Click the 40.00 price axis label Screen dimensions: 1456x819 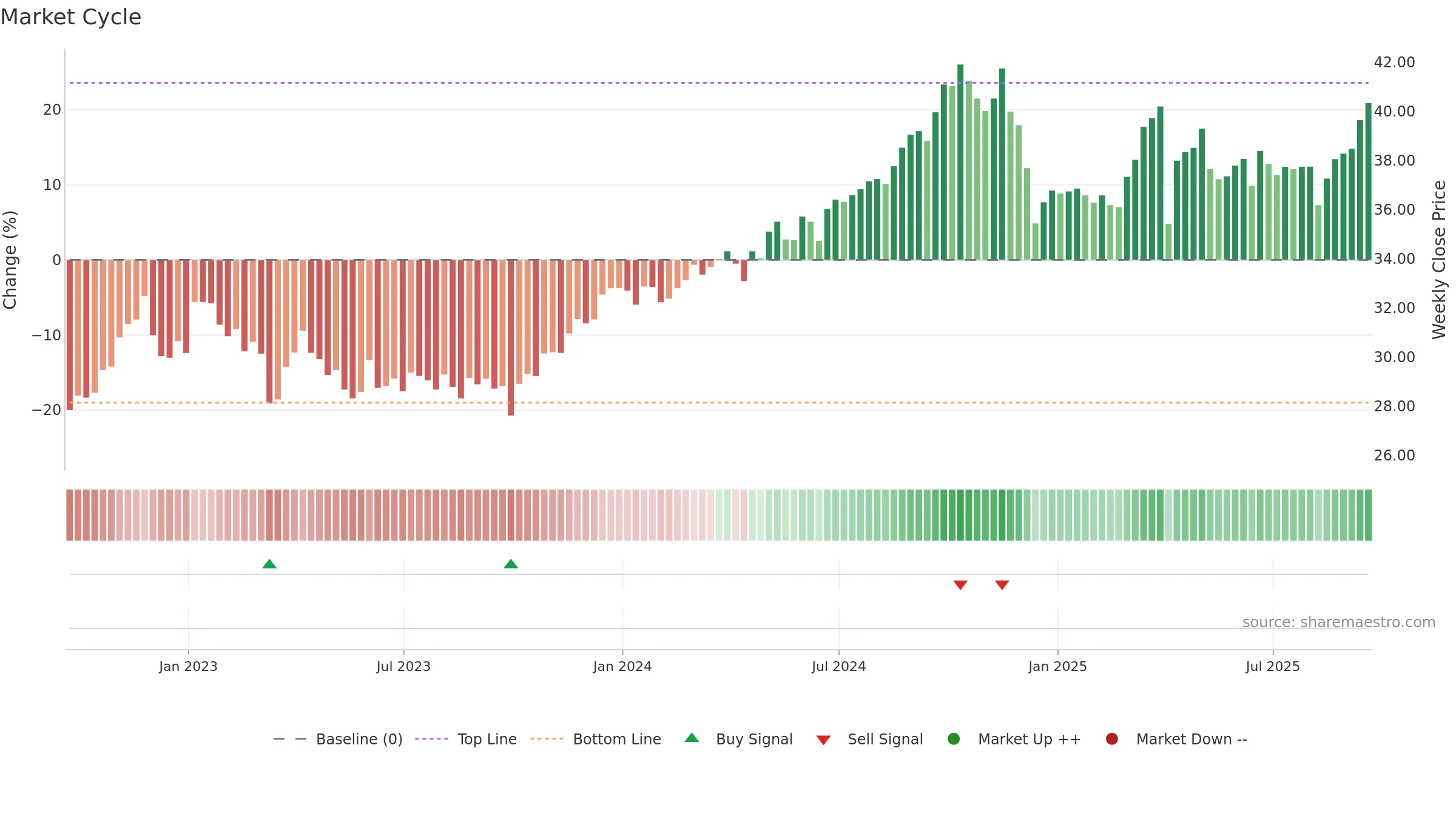tap(1394, 112)
